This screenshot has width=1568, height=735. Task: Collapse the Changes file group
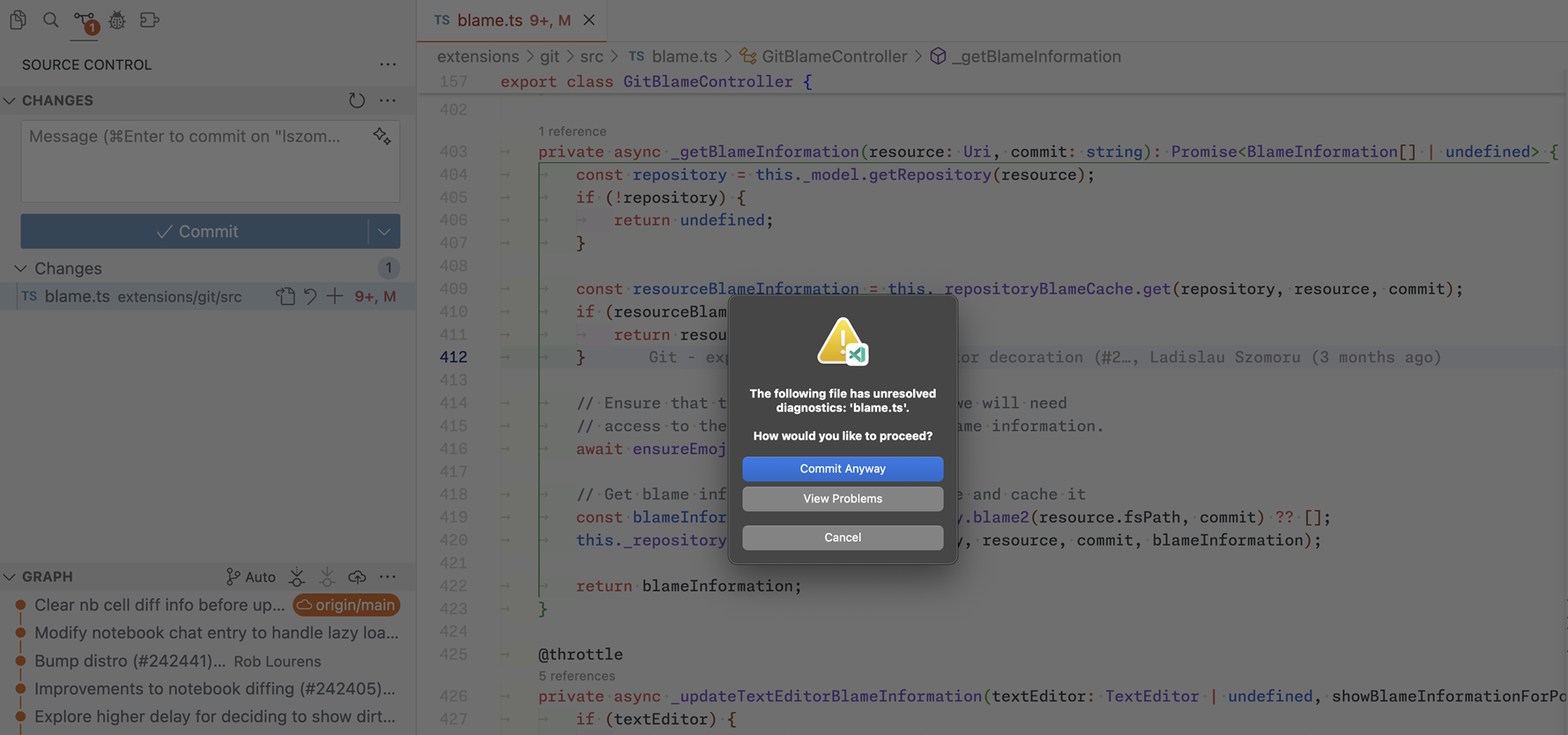(21, 269)
